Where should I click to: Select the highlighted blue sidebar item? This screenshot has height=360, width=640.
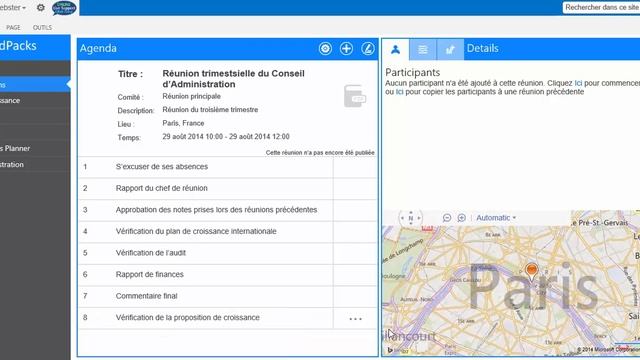(35, 84)
